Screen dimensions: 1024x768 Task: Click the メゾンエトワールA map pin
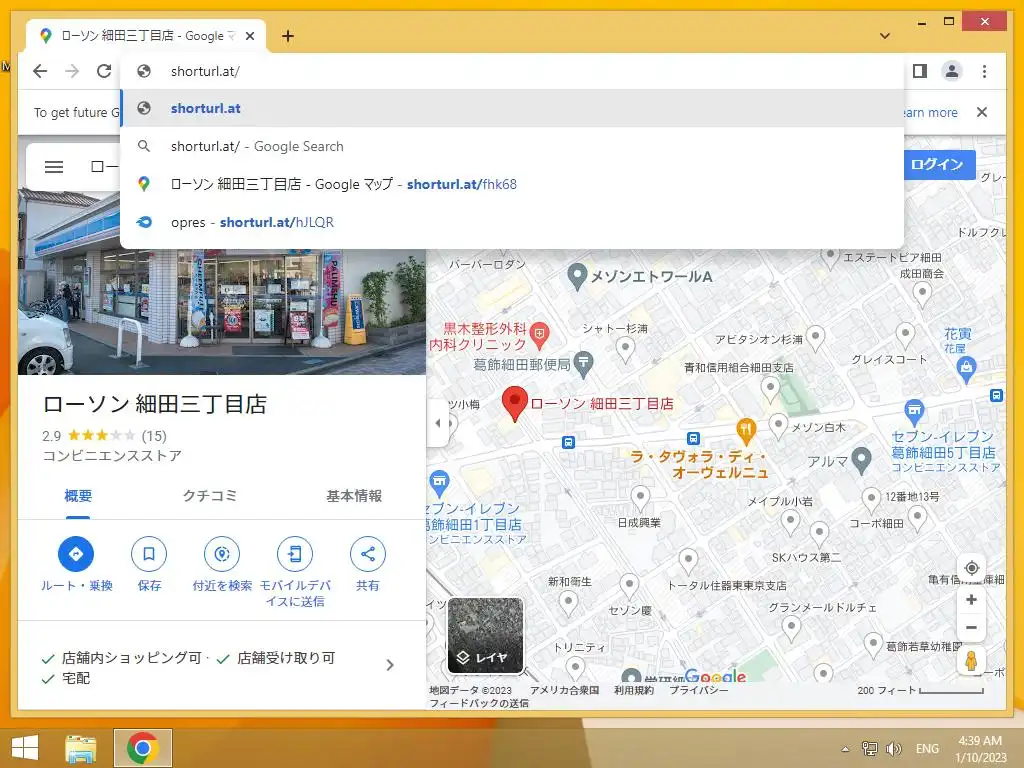tap(576, 277)
